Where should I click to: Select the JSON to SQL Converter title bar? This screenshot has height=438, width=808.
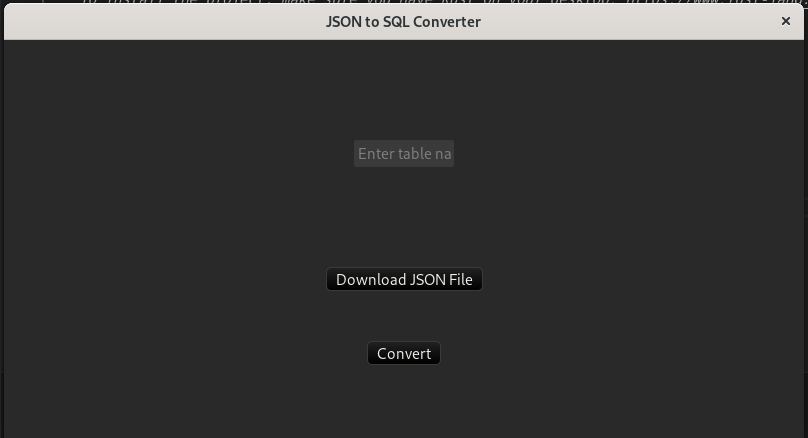pyautogui.click(x=403, y=22)
